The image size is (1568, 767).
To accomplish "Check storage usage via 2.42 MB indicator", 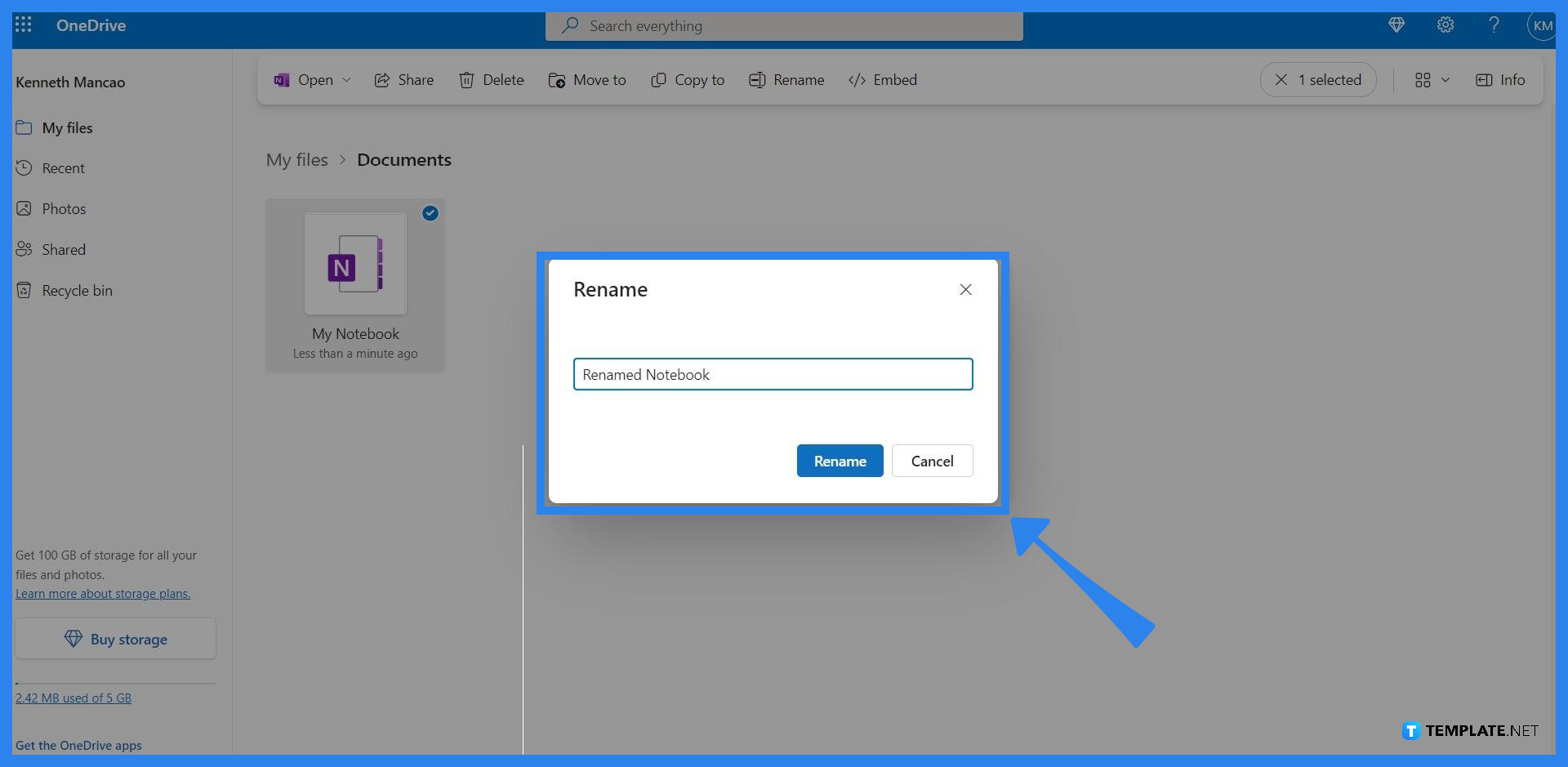I will pos(73,698).
